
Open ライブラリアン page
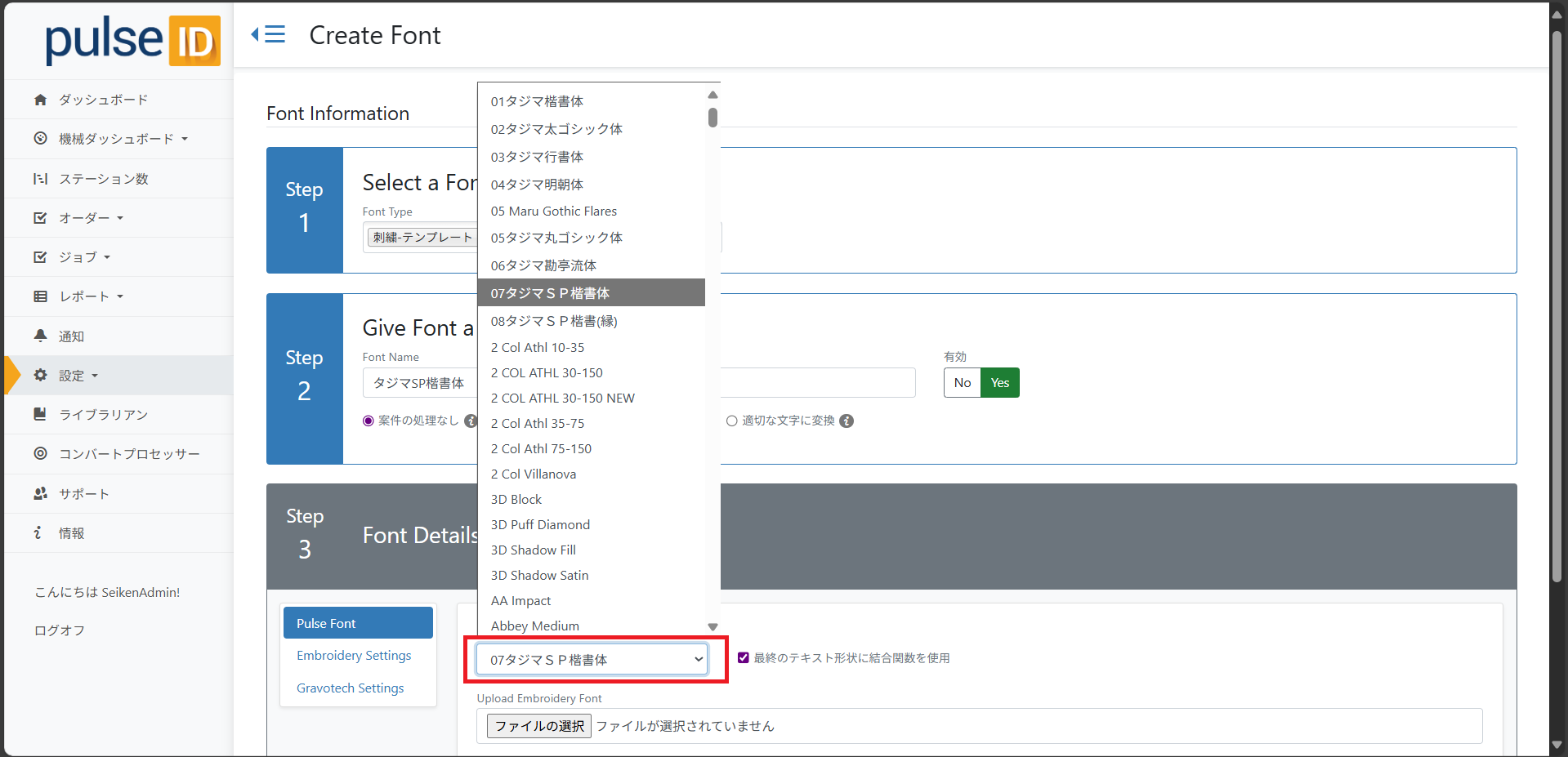[x=103, y=415]
